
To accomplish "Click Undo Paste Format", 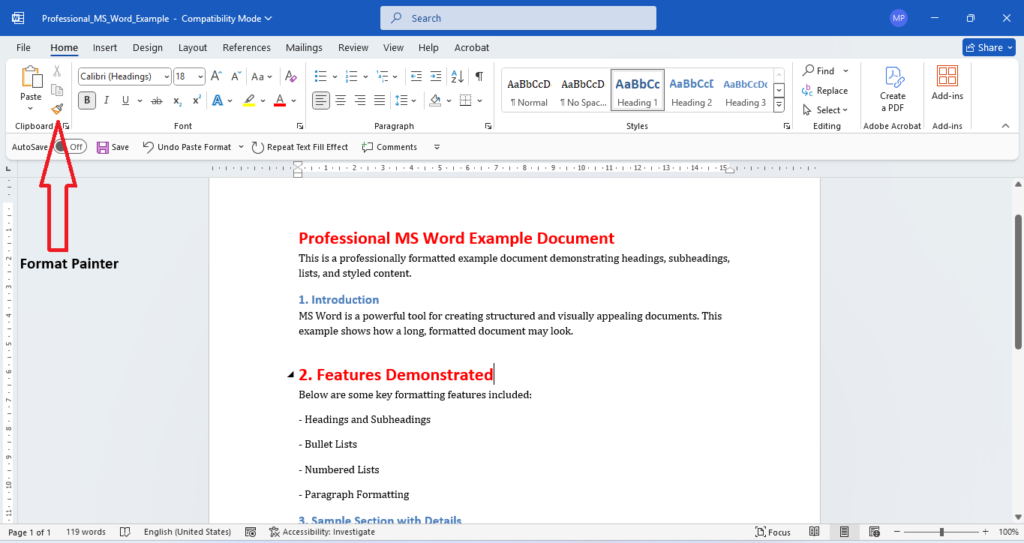I will click(x=187, y=148).
